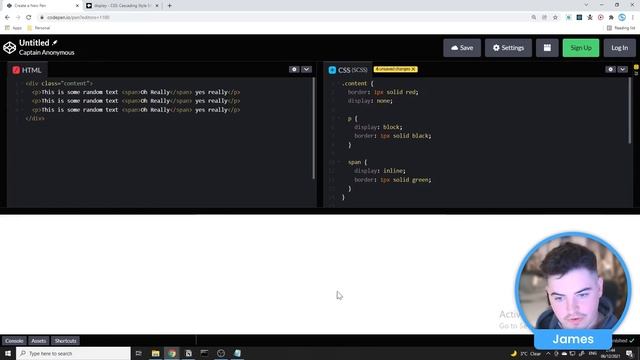Click the .content selector line in CSS
The width and height of the screenshot is (640, 360).
(x=357, y=83)
